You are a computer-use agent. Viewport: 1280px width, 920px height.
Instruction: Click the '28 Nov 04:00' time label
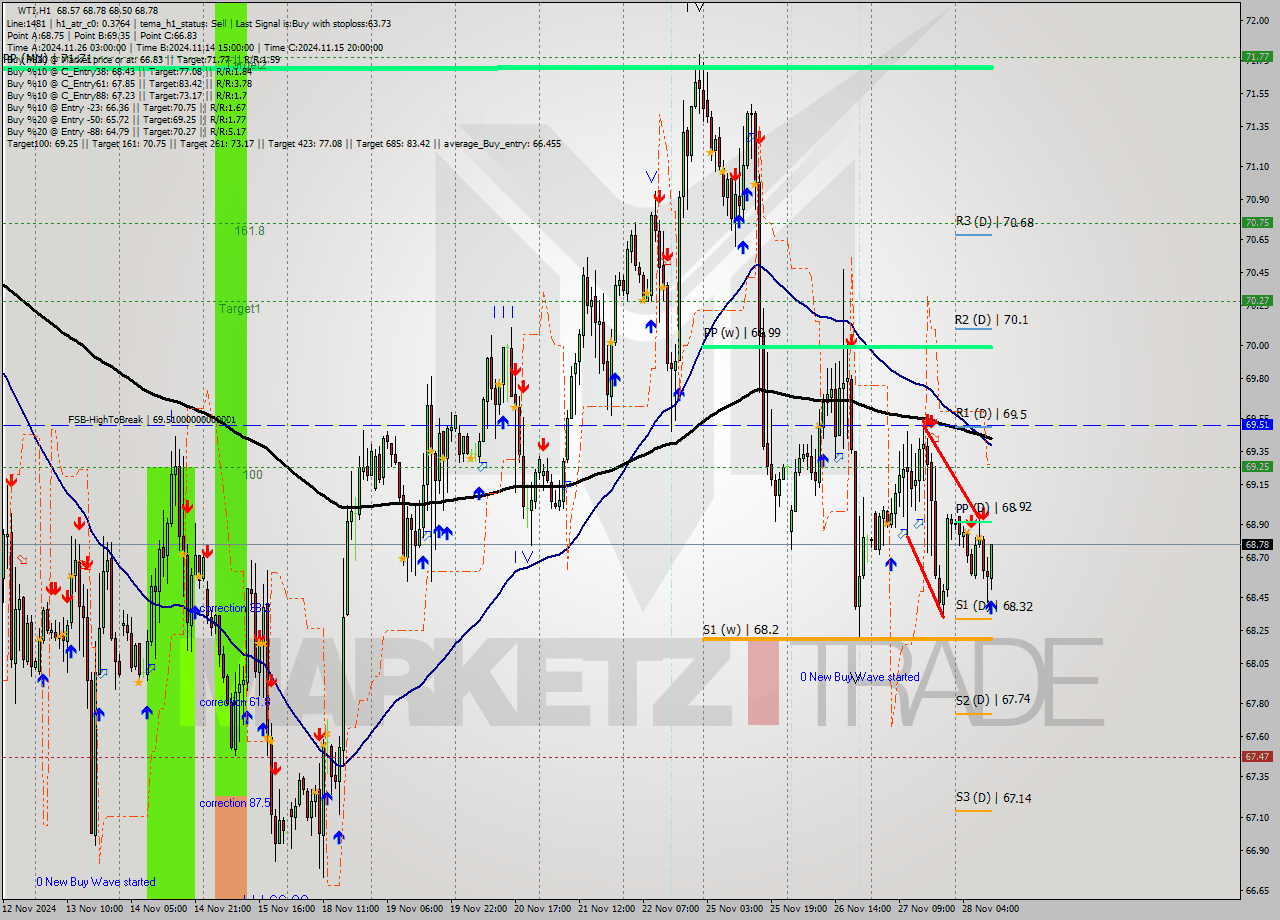click(991, 909)
